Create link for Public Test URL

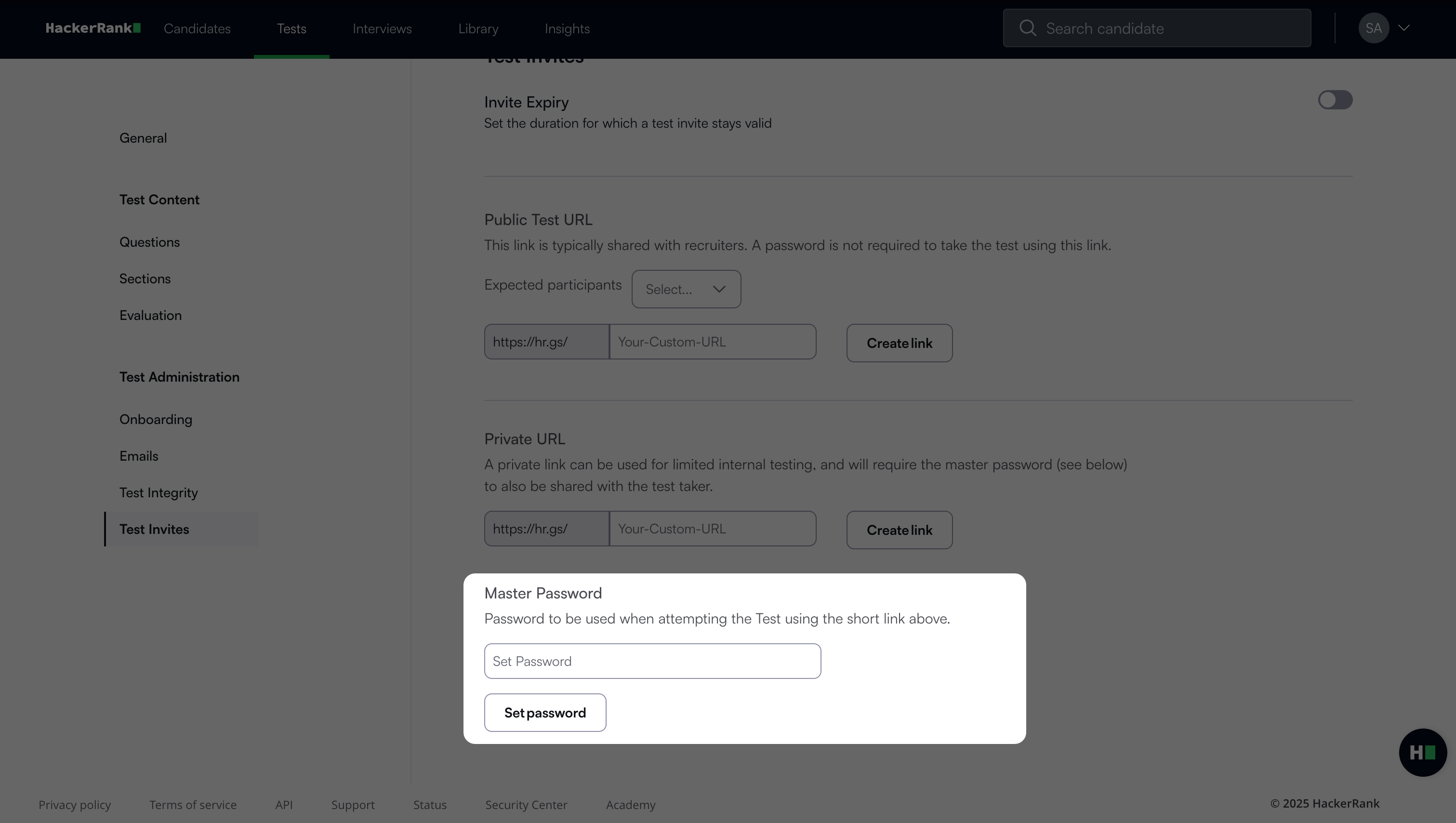click(x=899, y=343)
